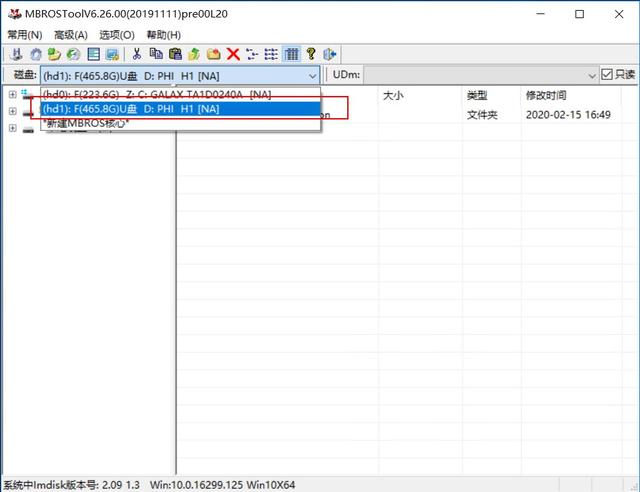Image resolution: width=640 pixels, height=492 pixels.
Task: Select the highlighted details grid view icon
Action: (x=291, y=54)
